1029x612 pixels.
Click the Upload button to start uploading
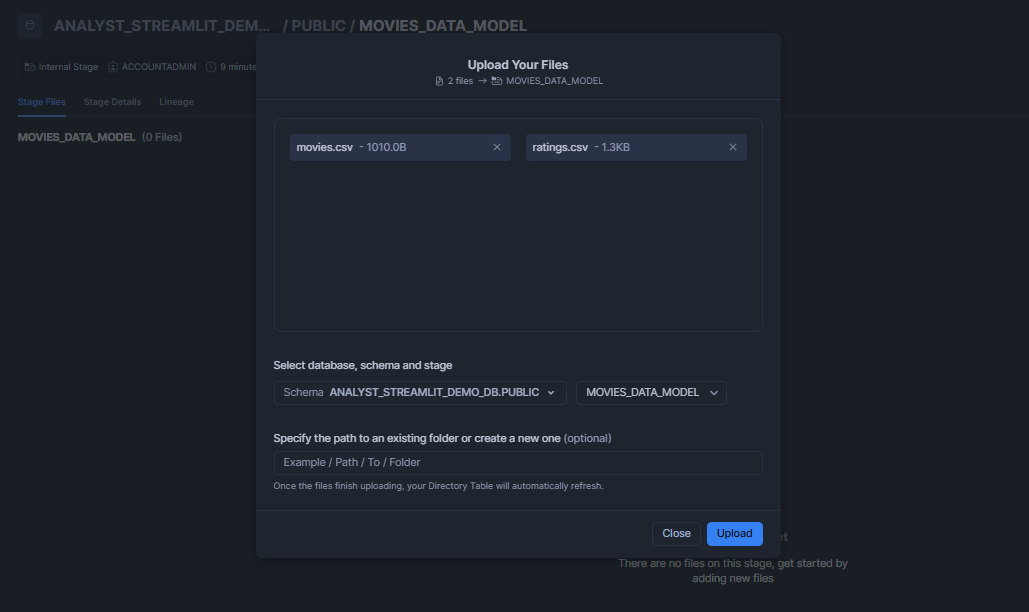click(734, 533)
